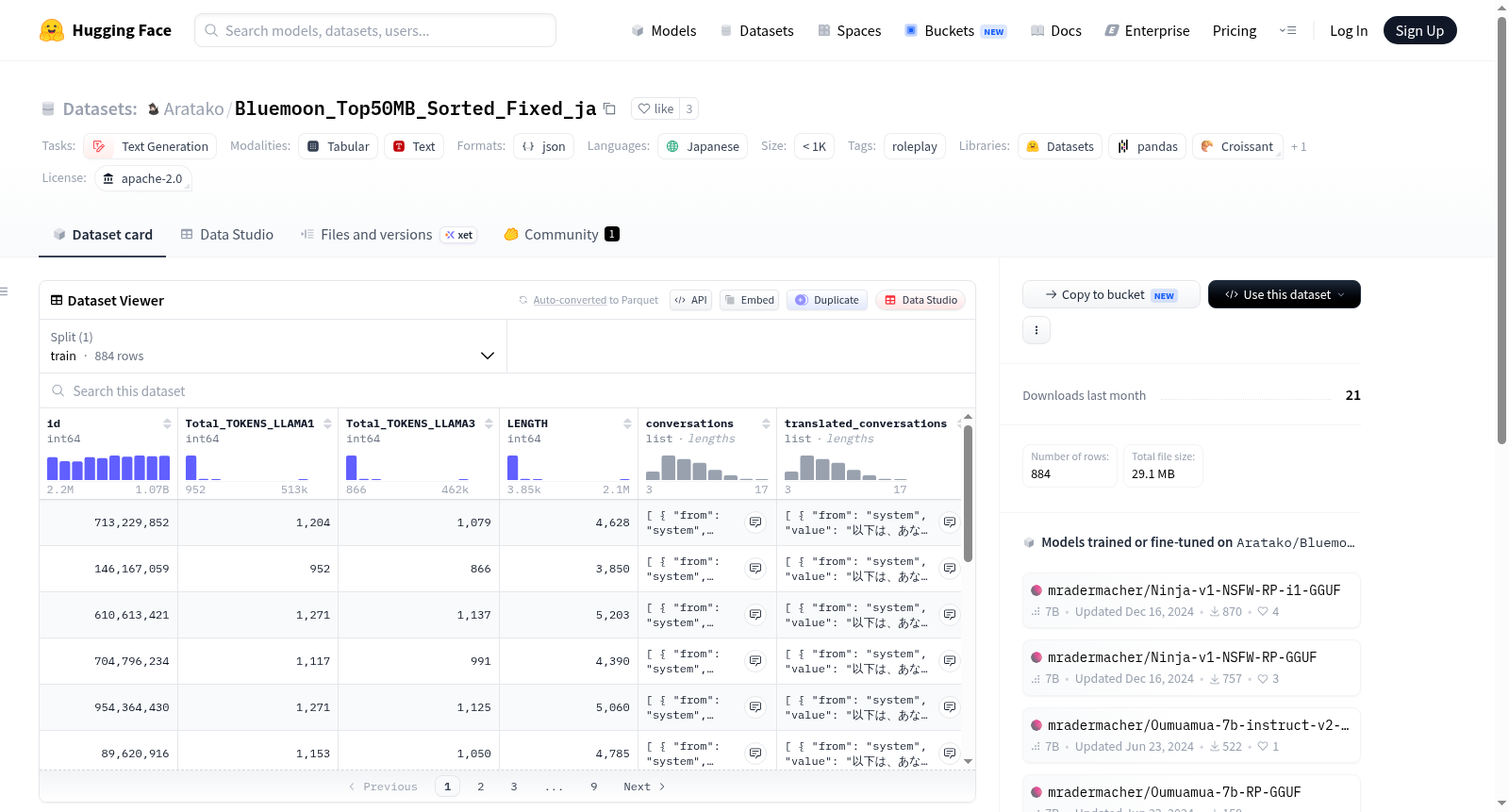Go to Next page of rows
The height and width of the screenshot is (812, 1509).
(644, 787)
